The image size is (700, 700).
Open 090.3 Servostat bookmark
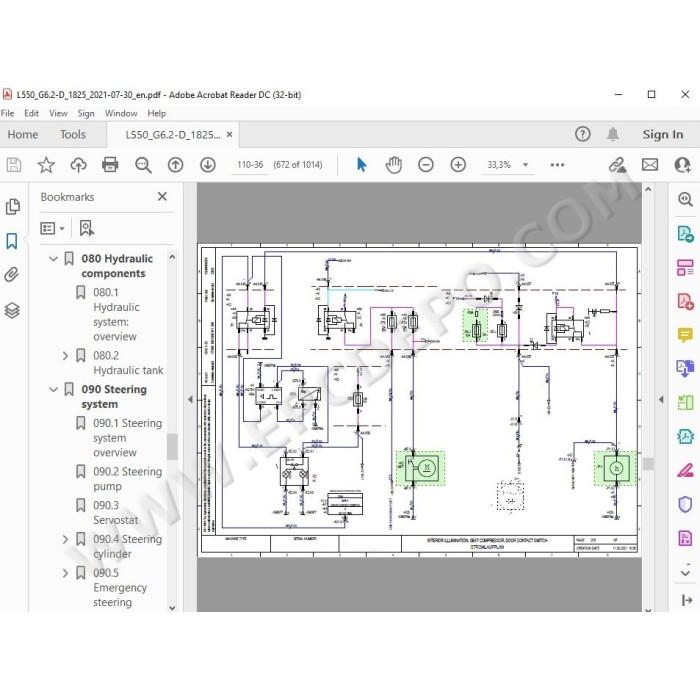pos(115,512)
